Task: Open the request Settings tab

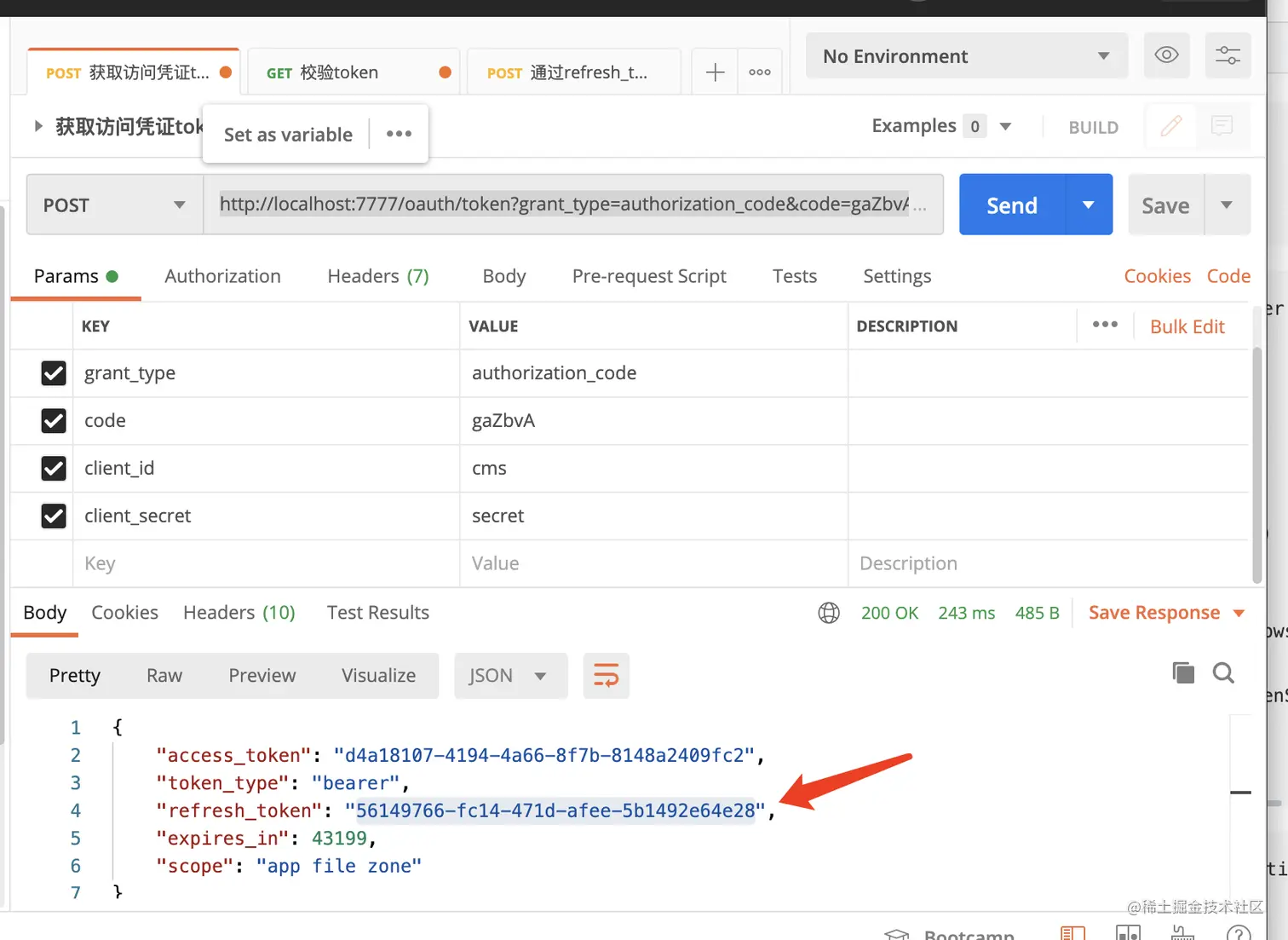Action: click(897, 276)
